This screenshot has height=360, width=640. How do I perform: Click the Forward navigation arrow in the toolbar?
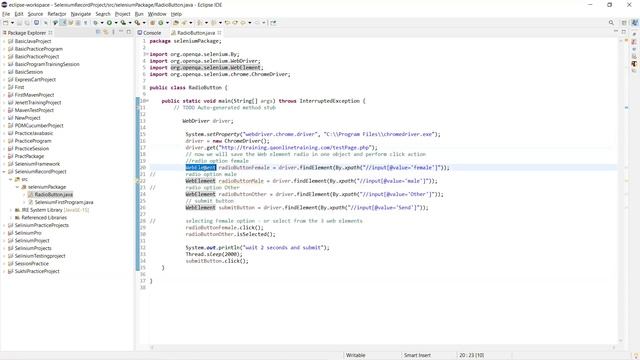(257, 23)
